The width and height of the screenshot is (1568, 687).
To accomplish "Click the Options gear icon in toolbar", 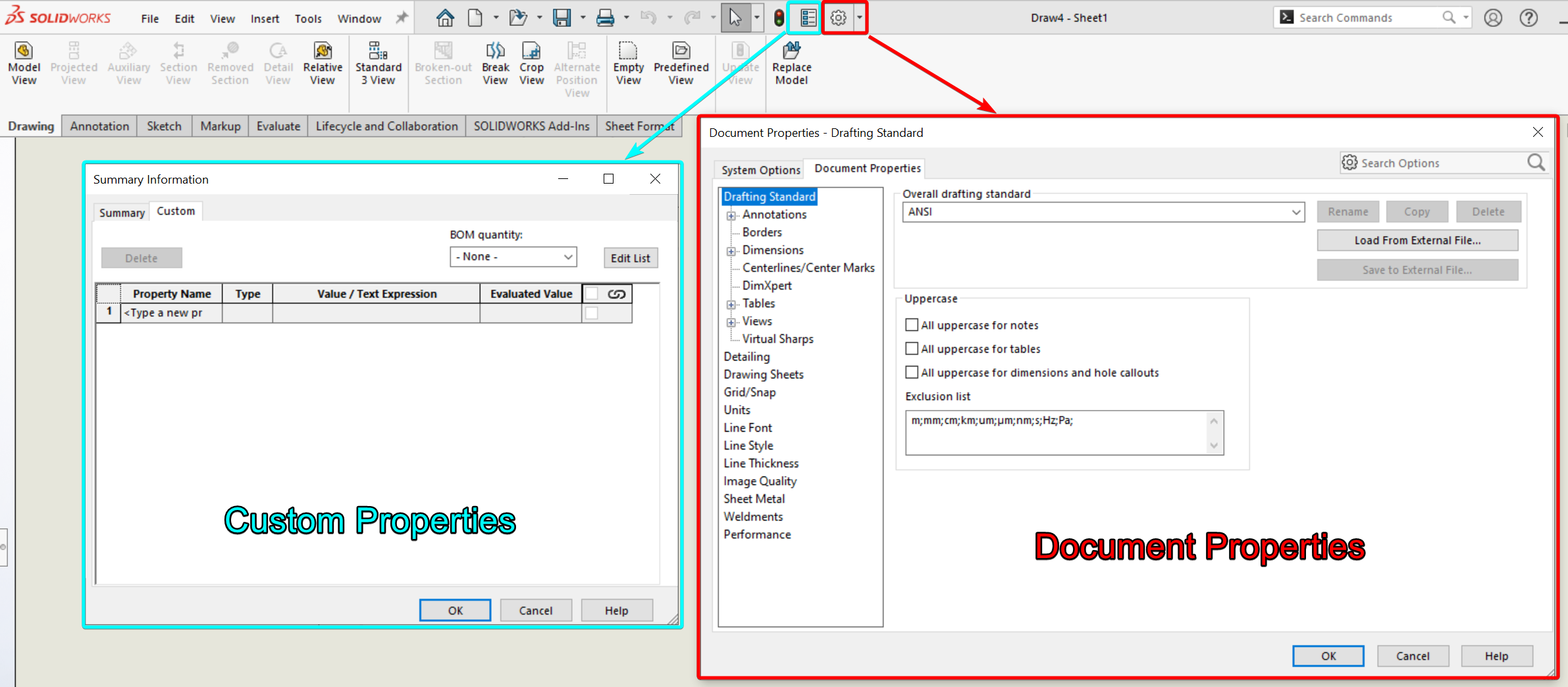I will [x=838, y=18].
